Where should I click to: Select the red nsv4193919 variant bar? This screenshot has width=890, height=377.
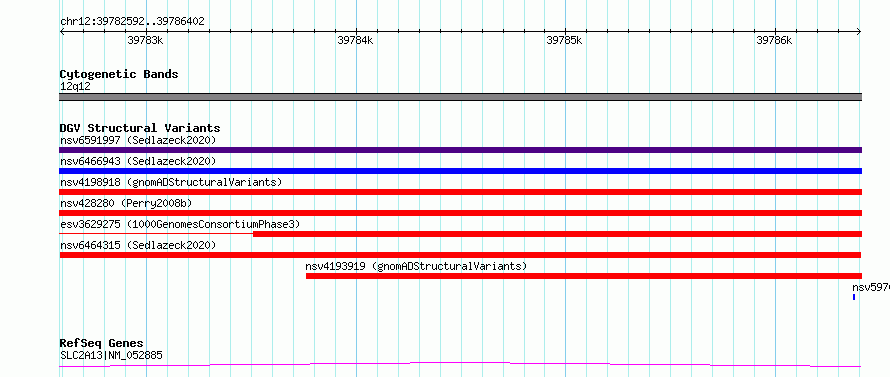click(584, 276)
